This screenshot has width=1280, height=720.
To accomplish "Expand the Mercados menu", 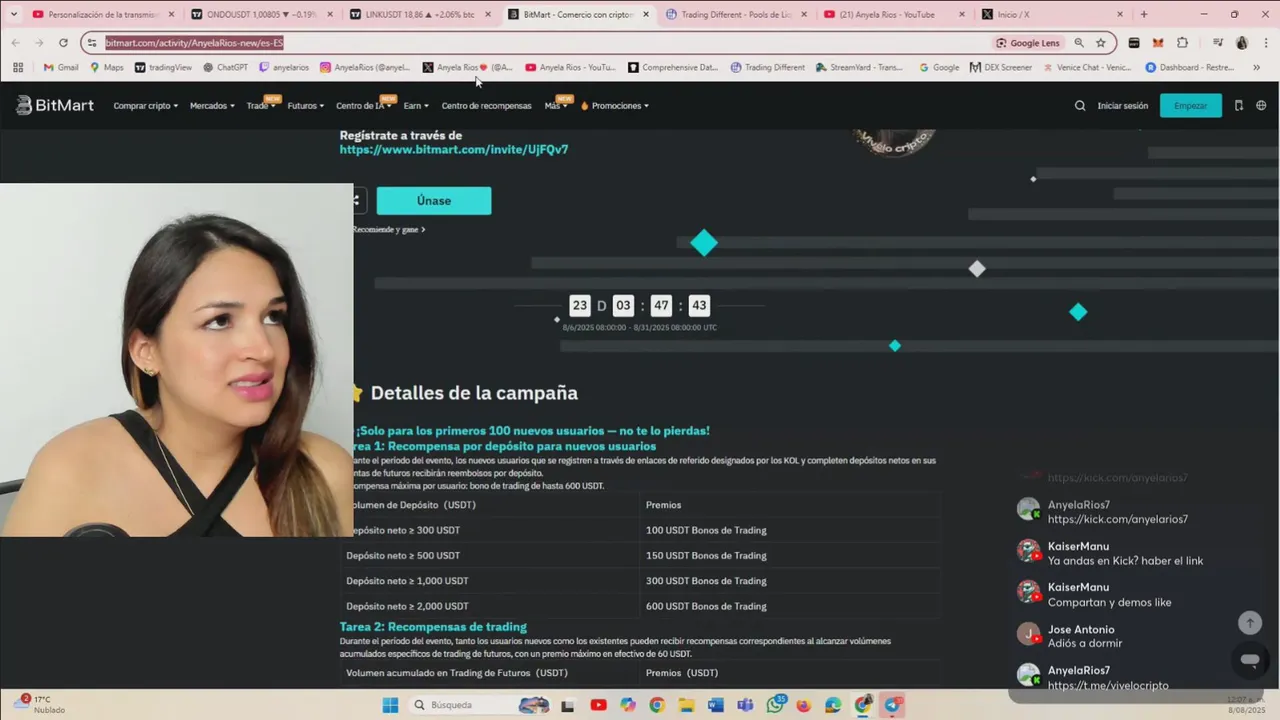I will (x=212, y=106).
